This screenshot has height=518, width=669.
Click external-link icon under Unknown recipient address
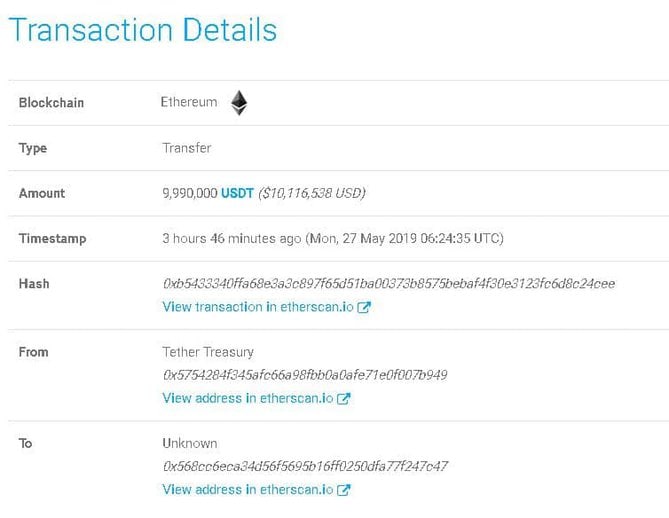(x=343, y=490)
